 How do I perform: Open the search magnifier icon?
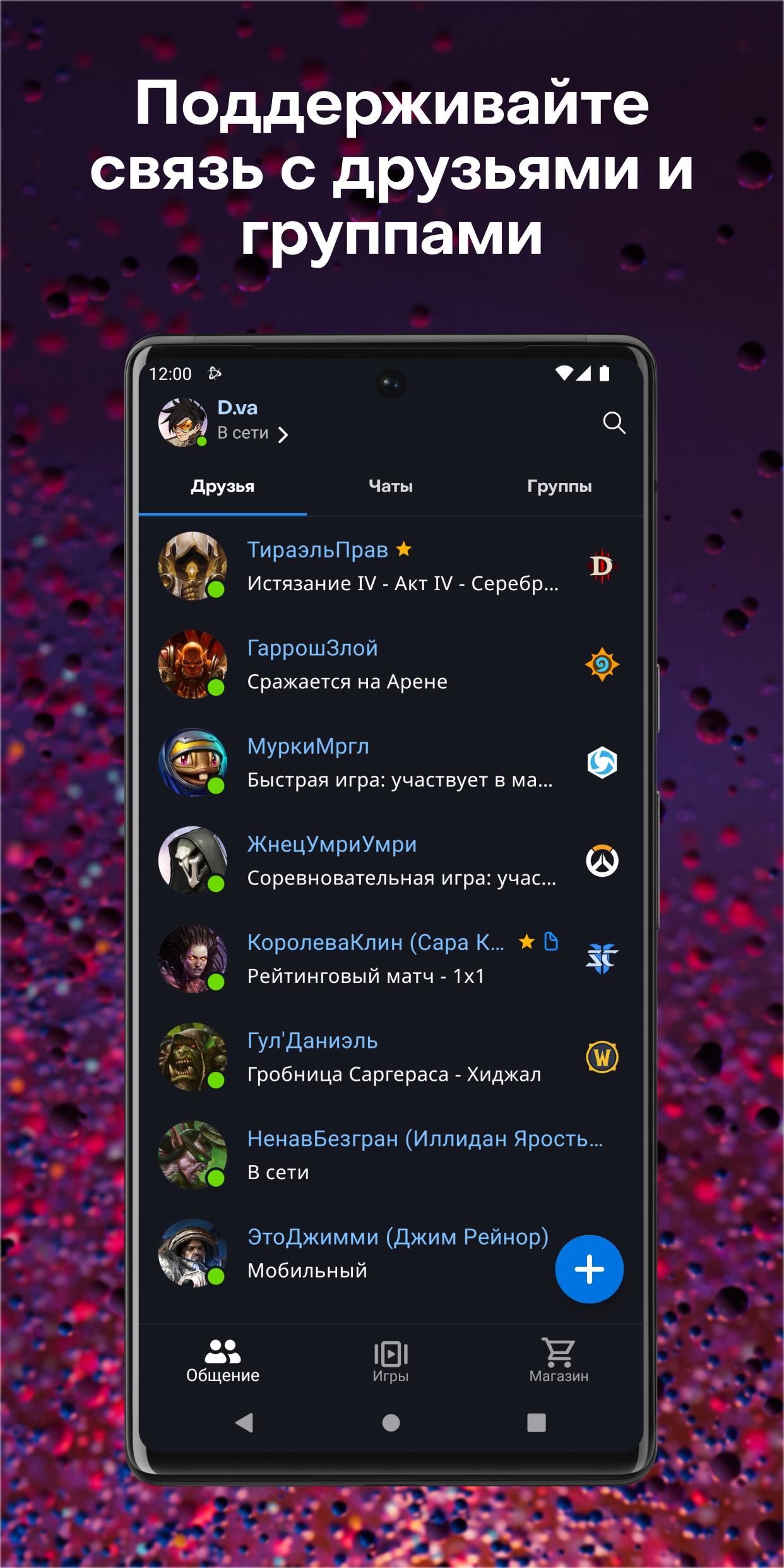tap(614, 423)
